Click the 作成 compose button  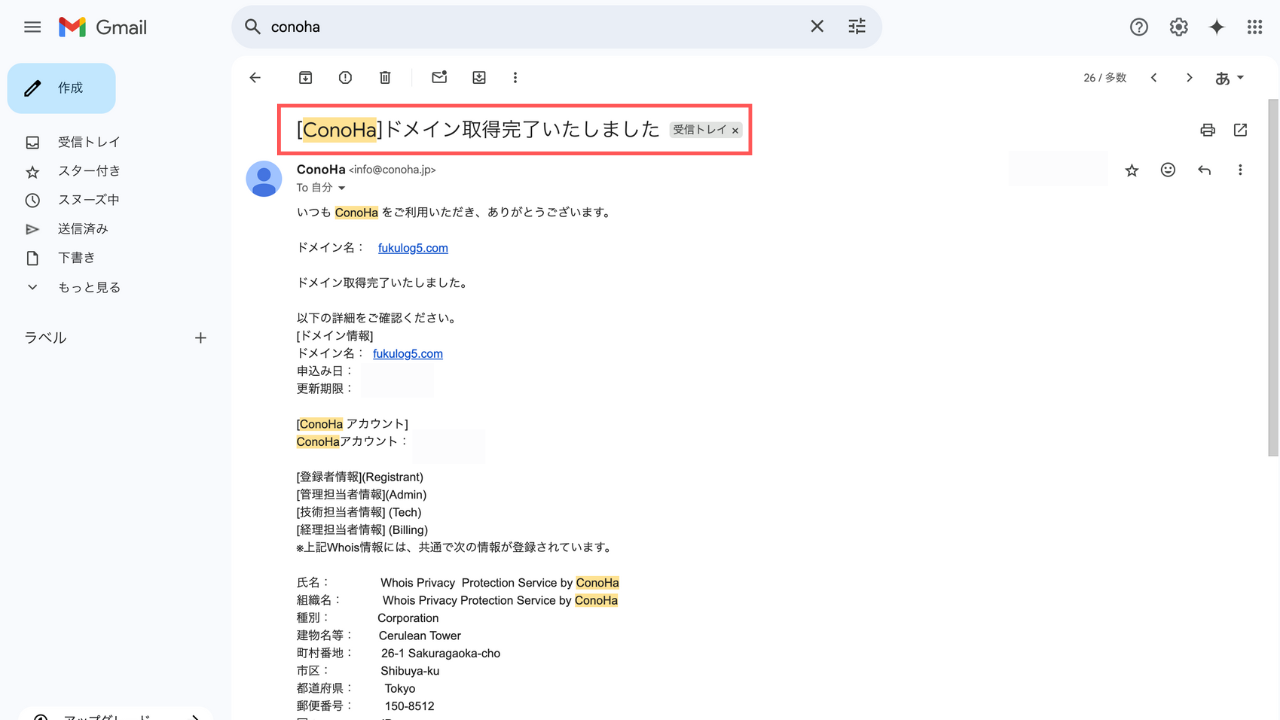coord(61,88)
